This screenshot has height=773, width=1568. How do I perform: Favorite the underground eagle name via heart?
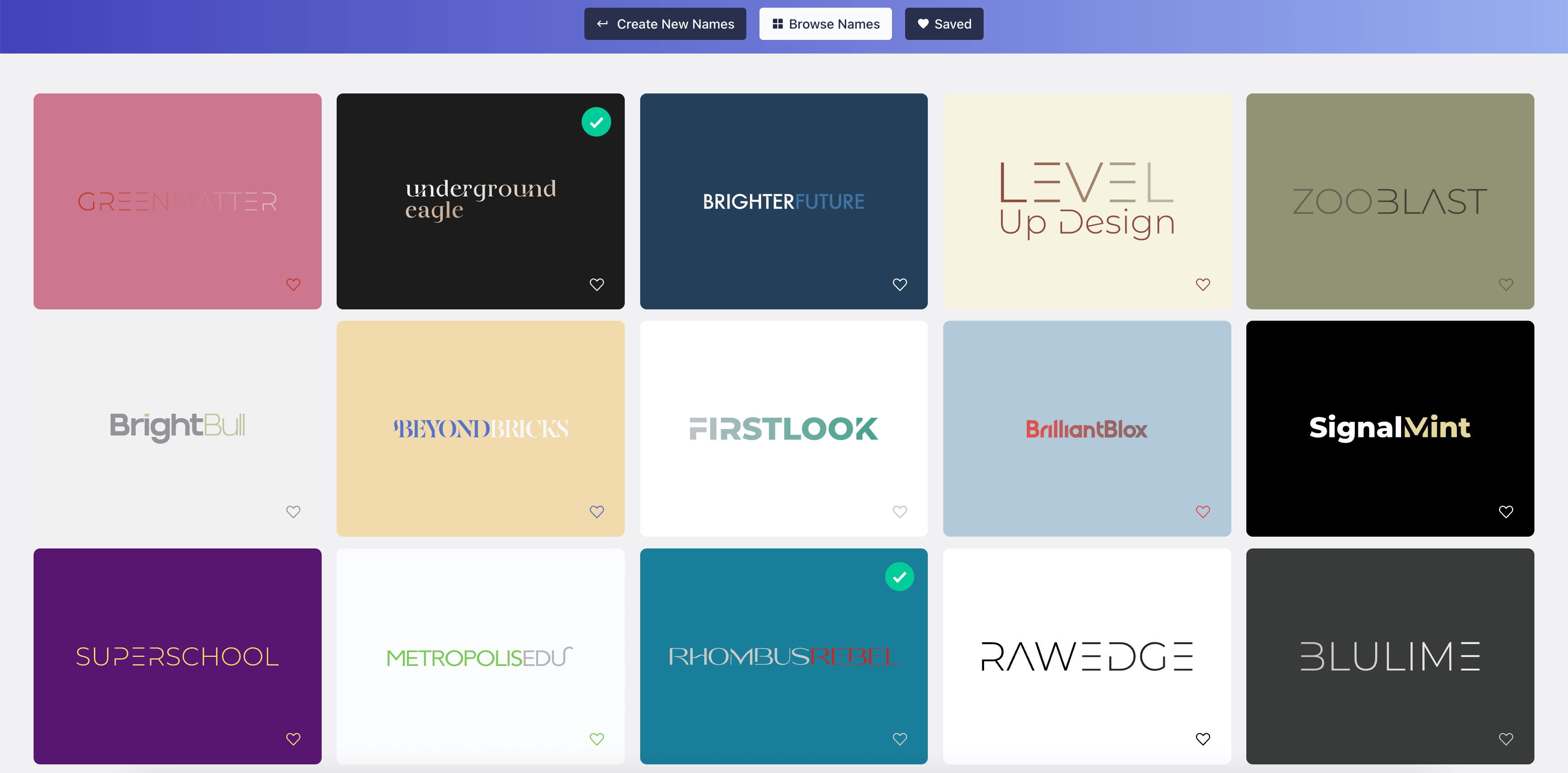click(597, 284)
